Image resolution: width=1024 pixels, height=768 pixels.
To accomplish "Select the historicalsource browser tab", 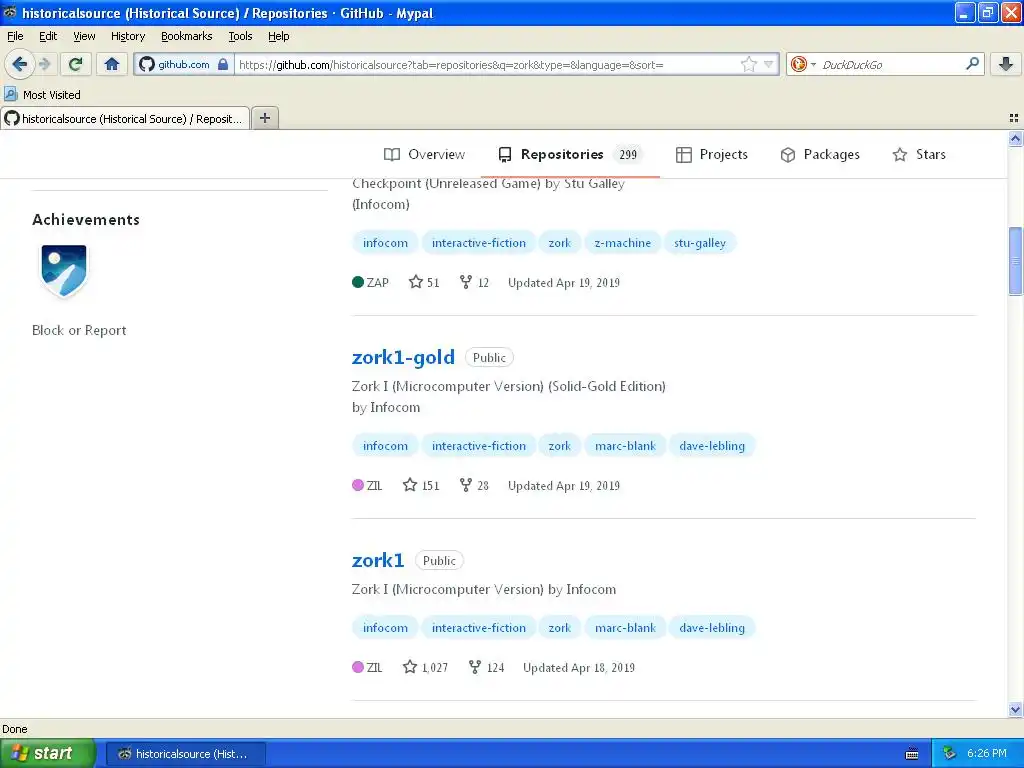I will pos(125,118).
